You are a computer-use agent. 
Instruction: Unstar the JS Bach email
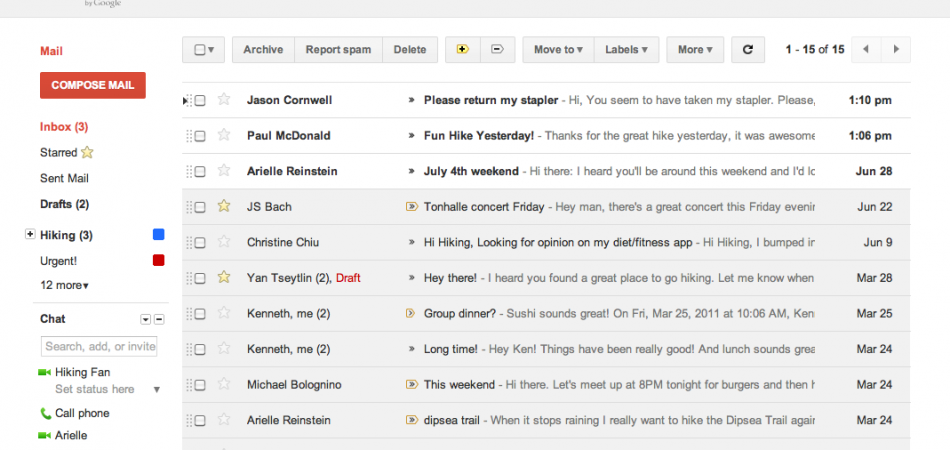point(224,207)
